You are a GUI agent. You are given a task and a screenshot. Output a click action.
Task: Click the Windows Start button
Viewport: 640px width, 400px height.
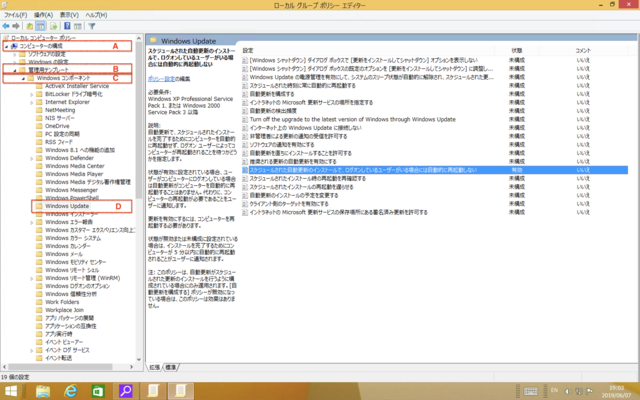(13, 389)
